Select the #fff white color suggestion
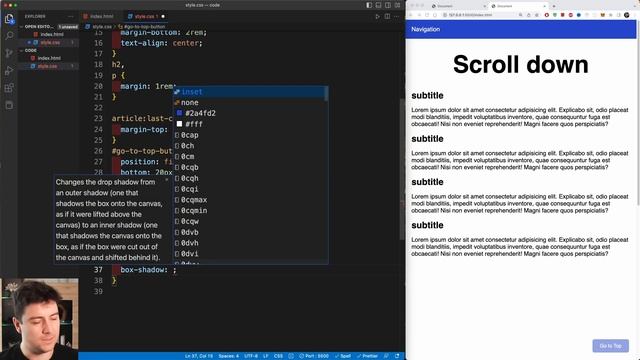 pyautogui.click(x=250, y=124)
